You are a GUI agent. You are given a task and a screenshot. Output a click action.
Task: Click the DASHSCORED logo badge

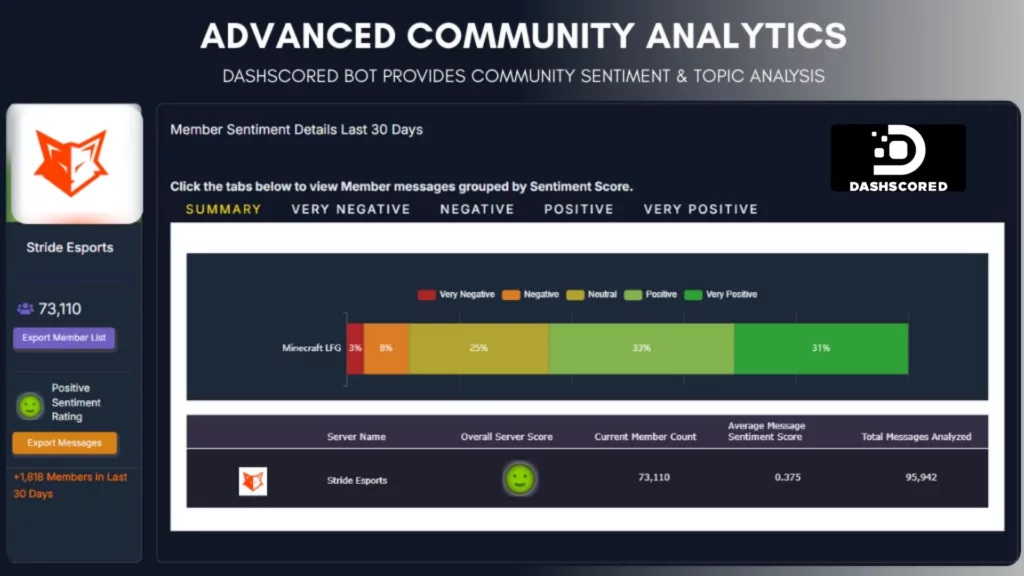pos(897,158)
